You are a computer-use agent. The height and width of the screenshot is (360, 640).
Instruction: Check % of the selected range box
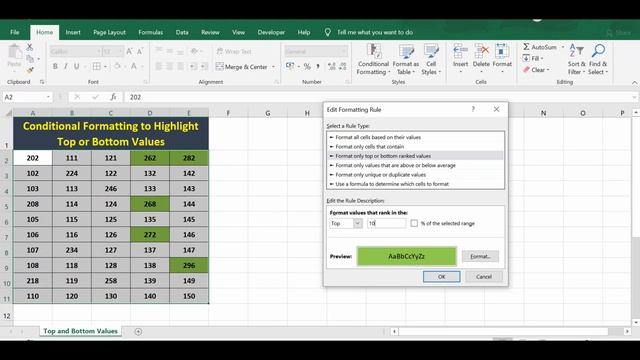coord(414,223)
